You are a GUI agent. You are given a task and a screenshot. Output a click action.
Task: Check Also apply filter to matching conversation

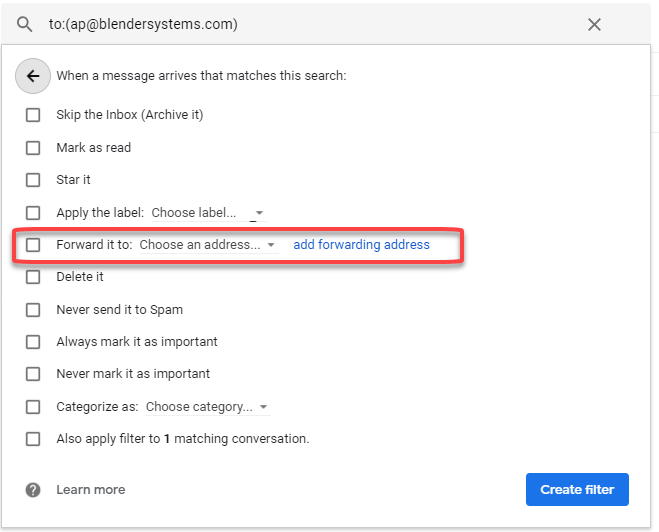33,439
